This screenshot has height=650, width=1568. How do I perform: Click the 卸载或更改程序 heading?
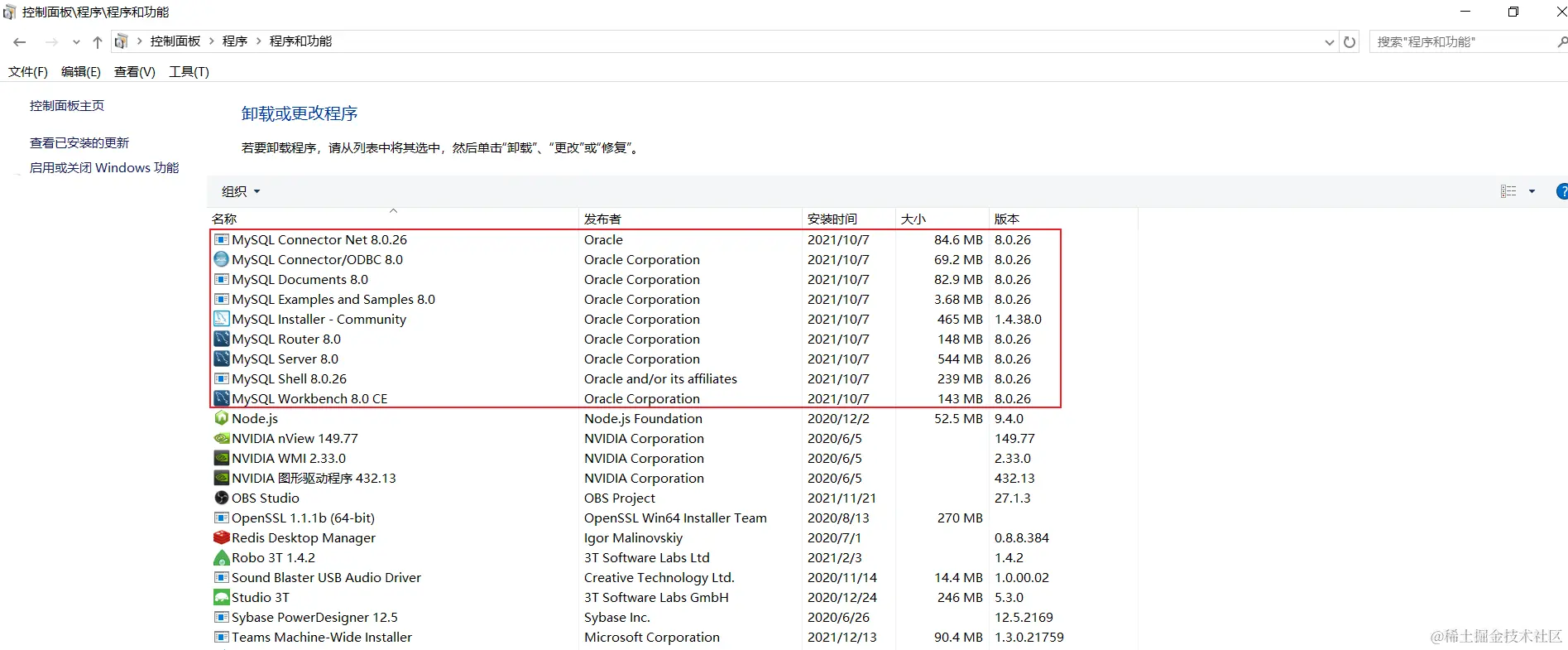(300, 113)
